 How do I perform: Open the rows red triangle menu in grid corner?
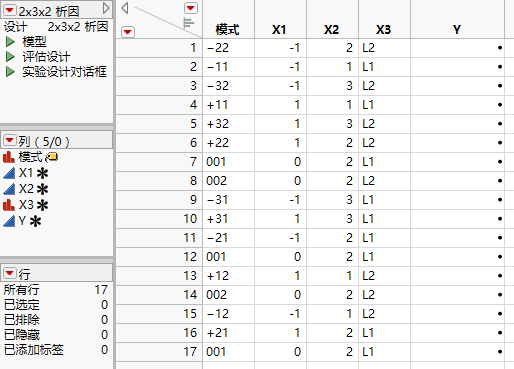[128, 32]
